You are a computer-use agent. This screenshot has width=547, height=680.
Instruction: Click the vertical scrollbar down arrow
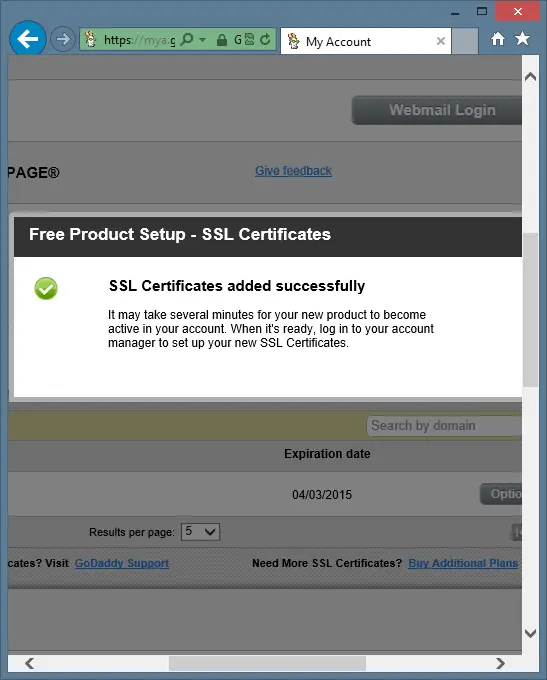pyautogui.click(x=531, y=633)
